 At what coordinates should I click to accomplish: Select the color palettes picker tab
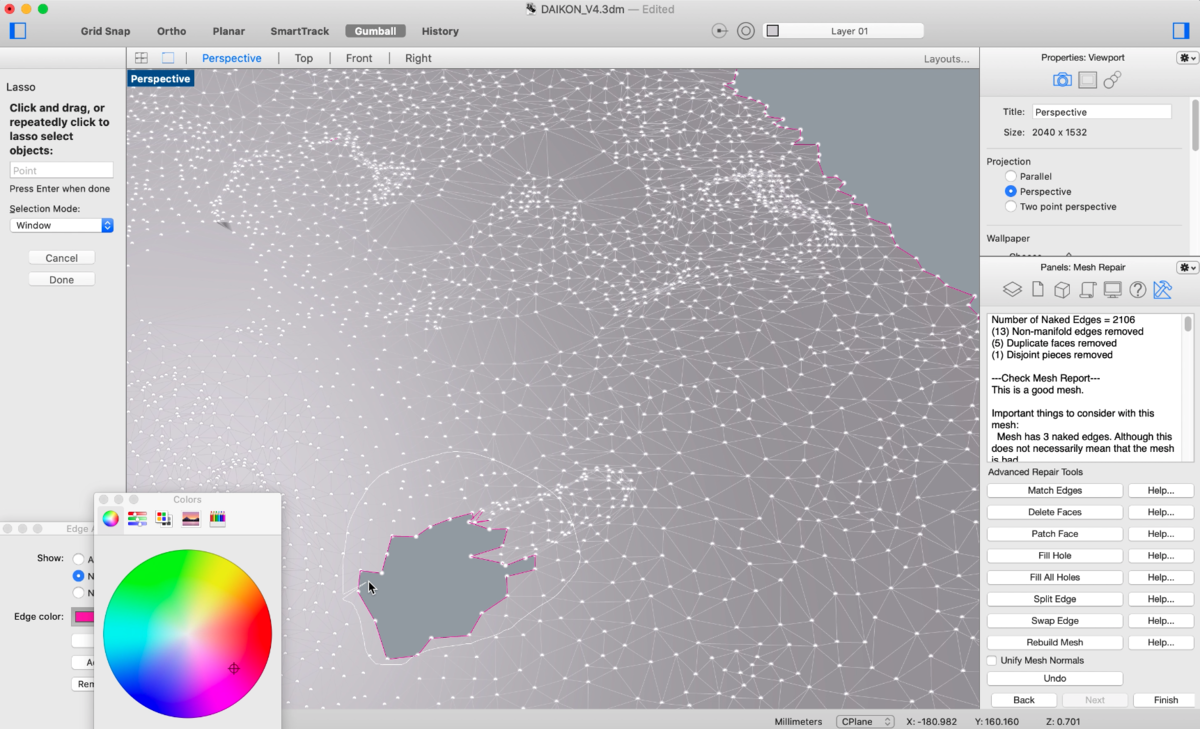[164, 518]
